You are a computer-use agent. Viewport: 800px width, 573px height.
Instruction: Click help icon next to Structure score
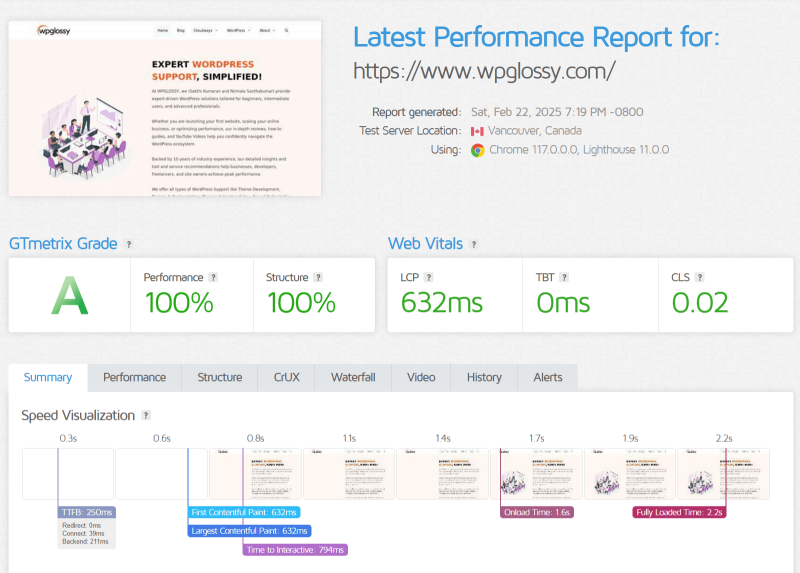[x=318, y=278]
